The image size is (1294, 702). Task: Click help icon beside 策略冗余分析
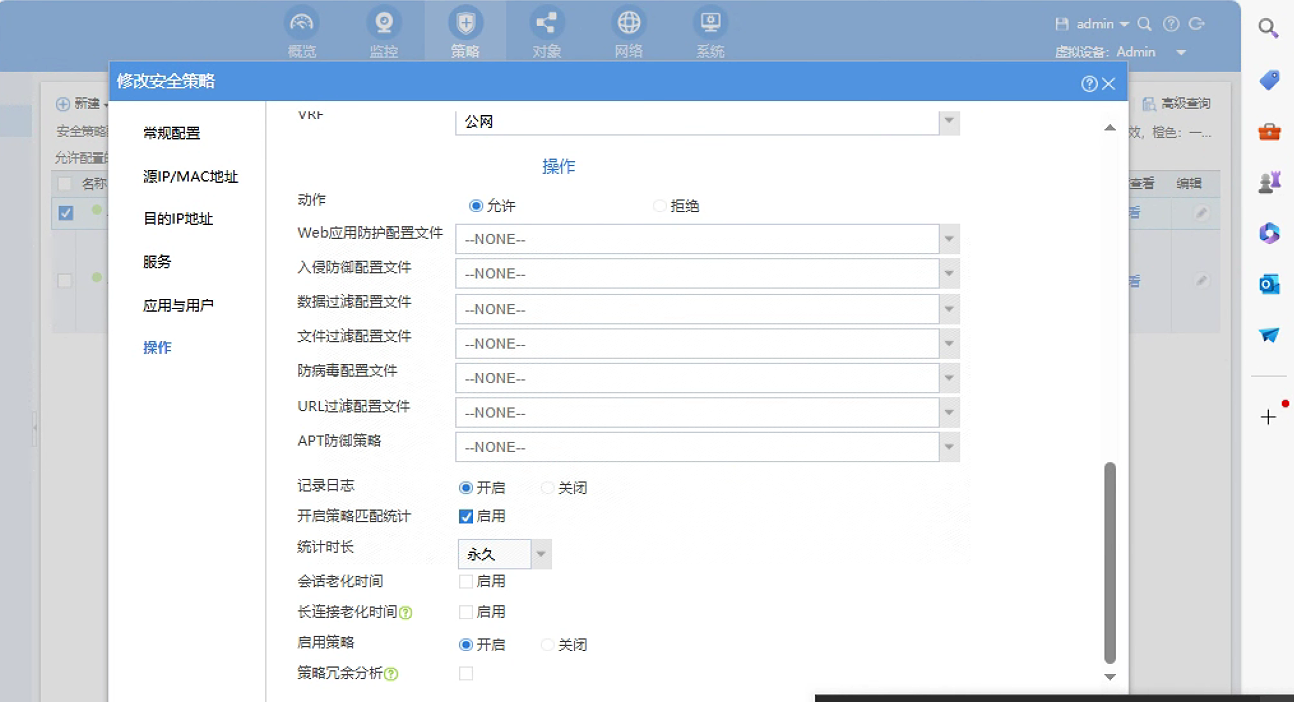tap(392, 674)
